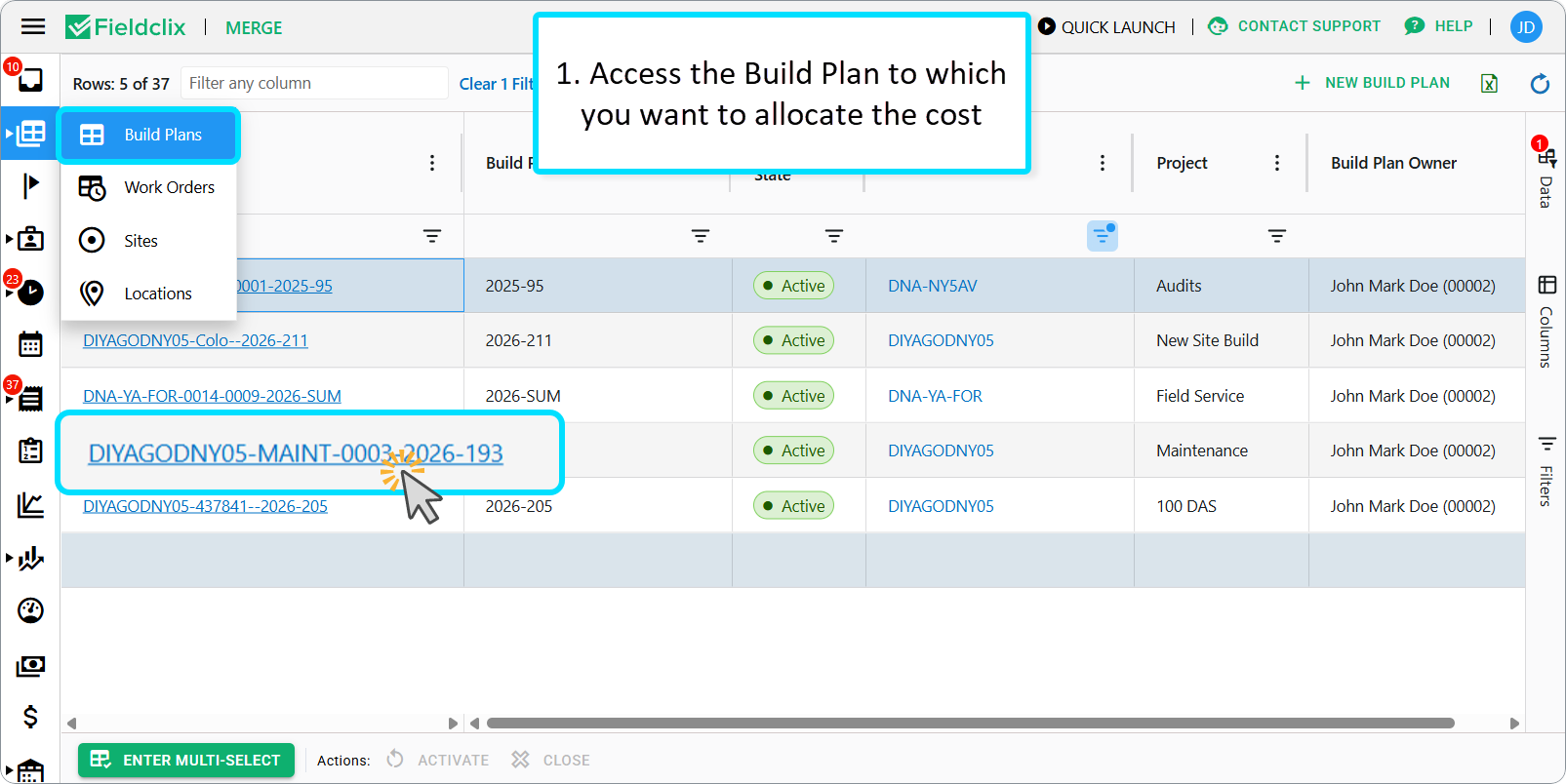Open the clock sidebar icon with 23 badge
Image resolution: width=1566 pixels, height=784 pixels.
(31, 292)
